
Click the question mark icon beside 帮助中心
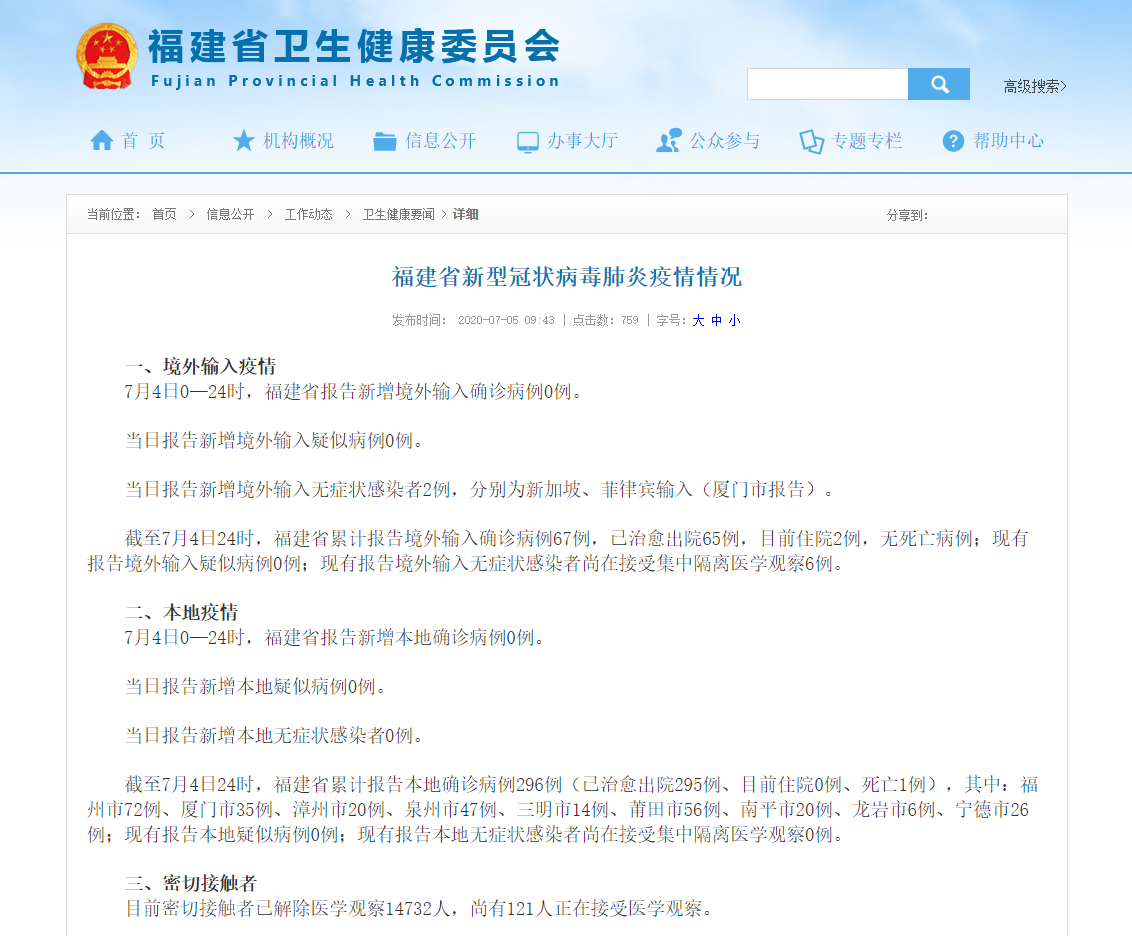953,141
